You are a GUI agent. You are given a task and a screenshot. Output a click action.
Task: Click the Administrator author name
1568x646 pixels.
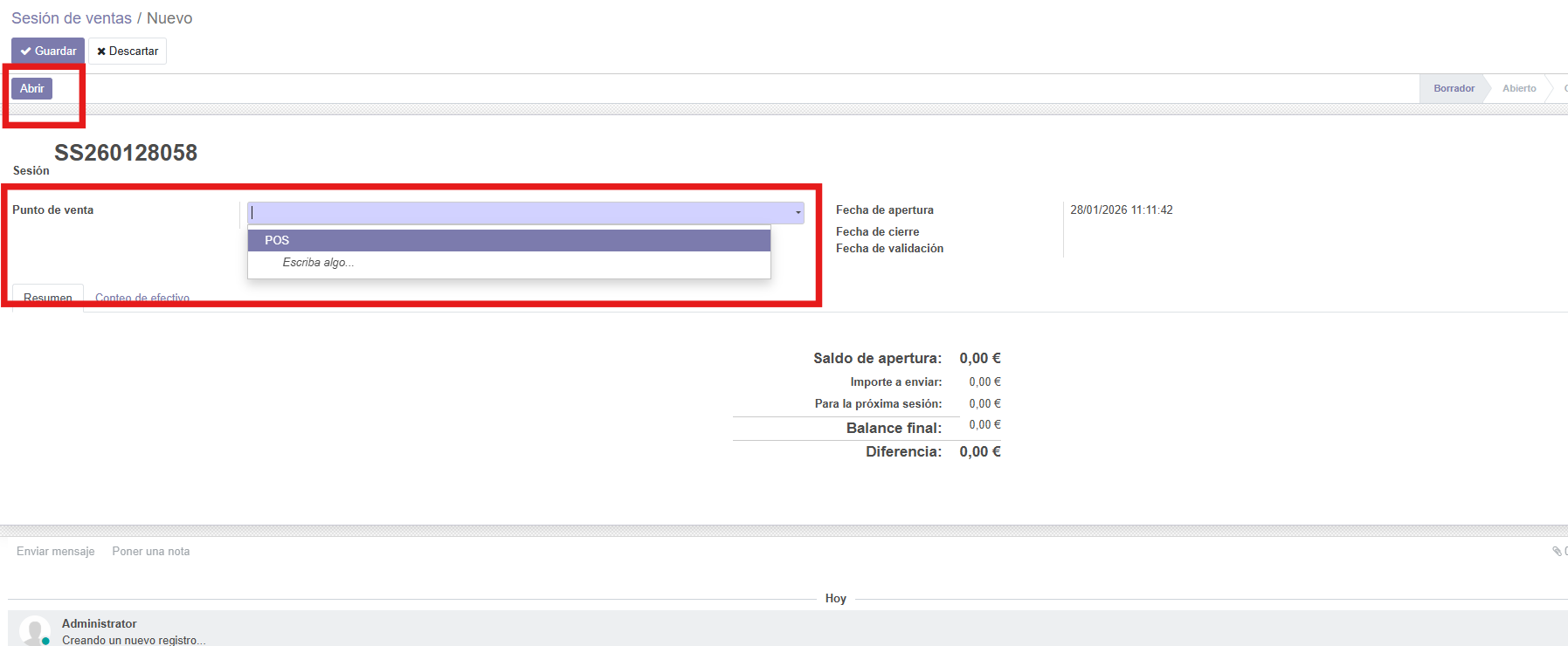point(100,623)
